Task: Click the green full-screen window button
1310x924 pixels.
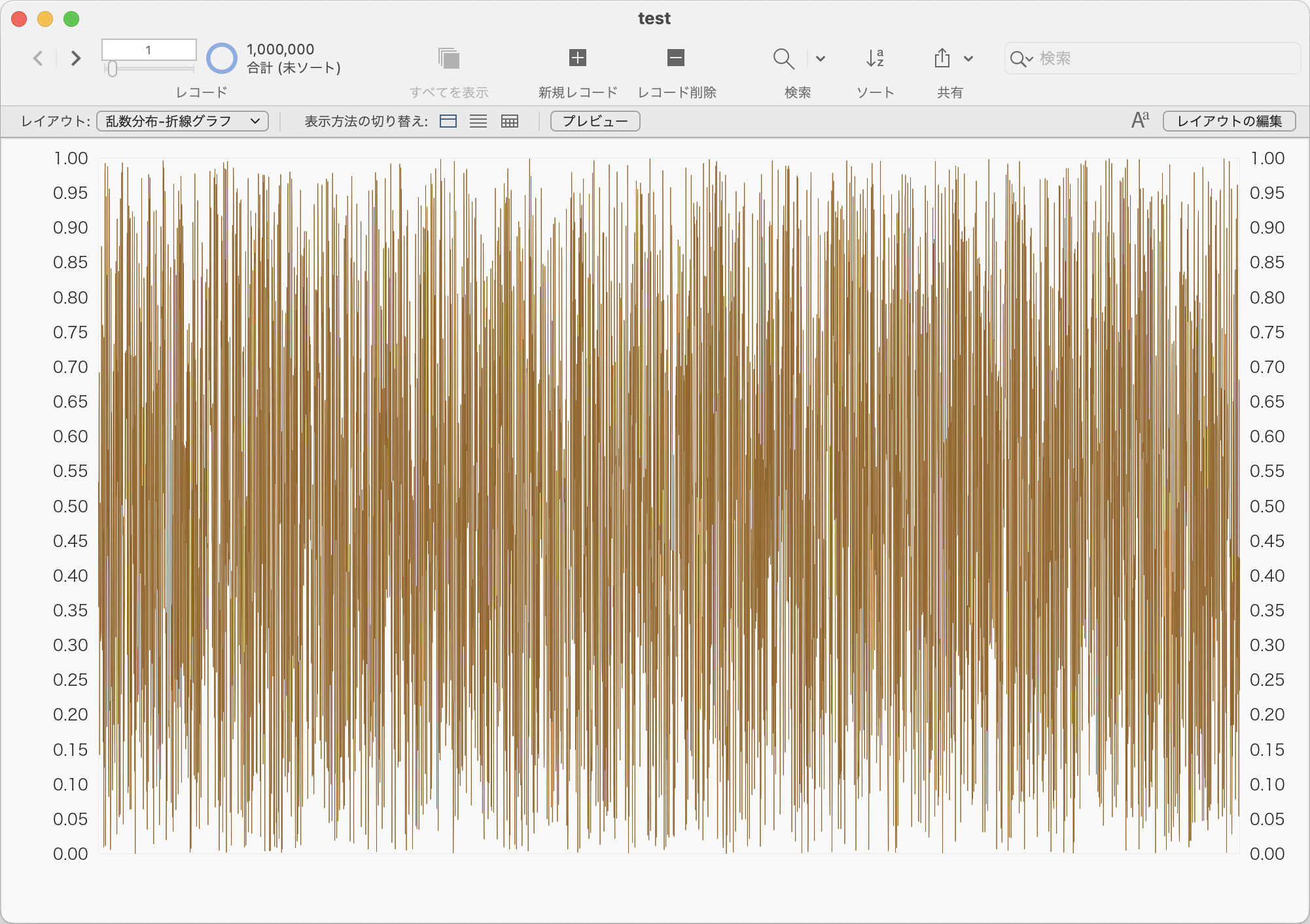Action: (71, 19)
